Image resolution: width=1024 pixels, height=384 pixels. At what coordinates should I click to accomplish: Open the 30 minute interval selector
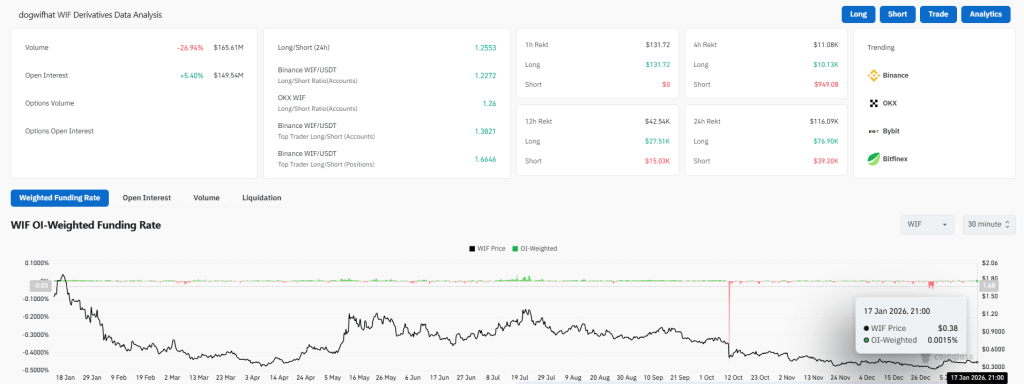tap(989, 225)
